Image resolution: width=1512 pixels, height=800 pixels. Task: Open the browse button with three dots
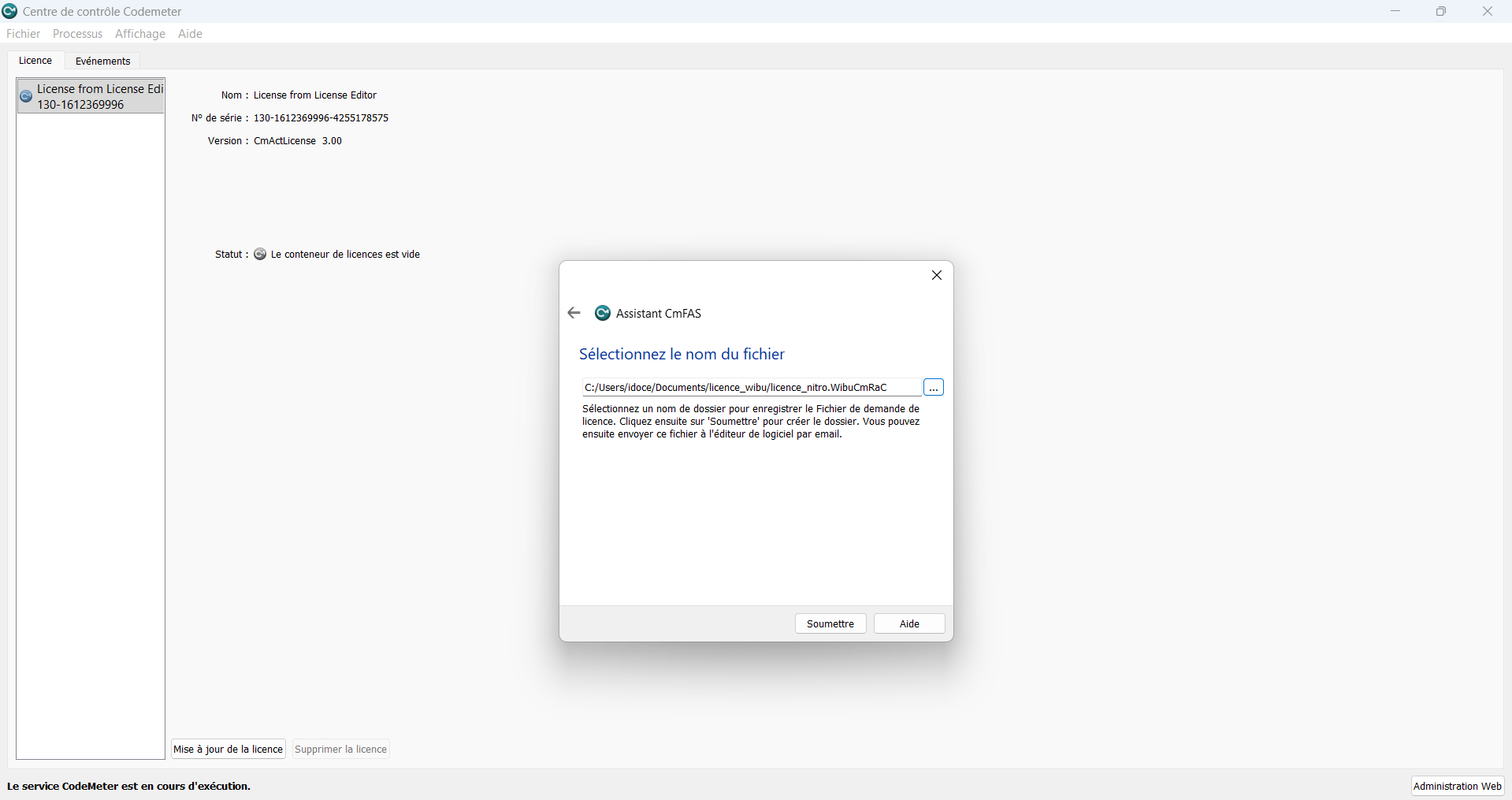[x=934, y=387]
